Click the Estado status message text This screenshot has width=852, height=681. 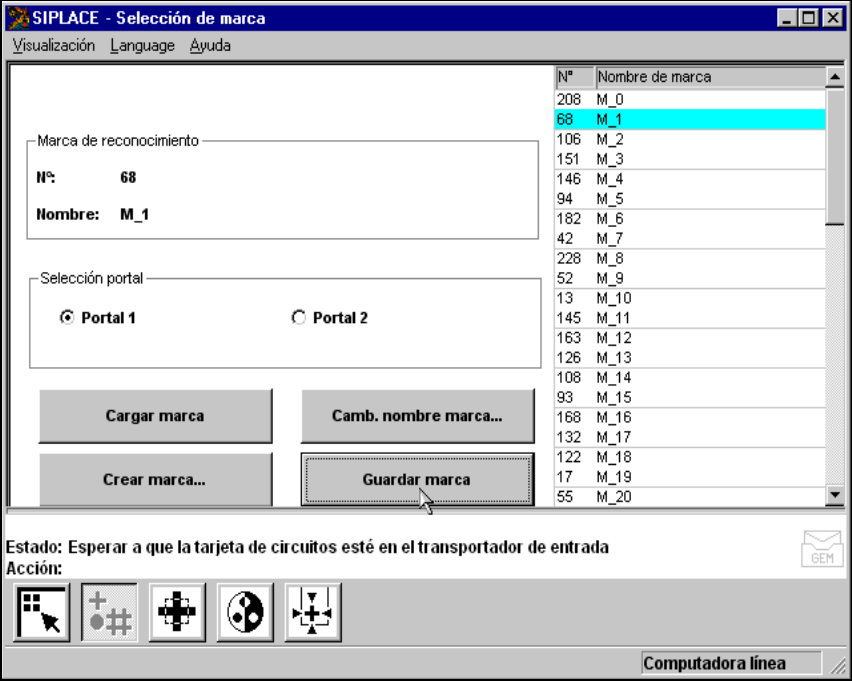pyautogui.click(x=307, y=547)
